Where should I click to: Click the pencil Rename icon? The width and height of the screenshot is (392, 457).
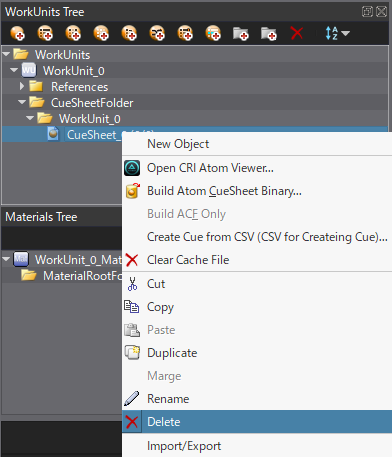132,399
